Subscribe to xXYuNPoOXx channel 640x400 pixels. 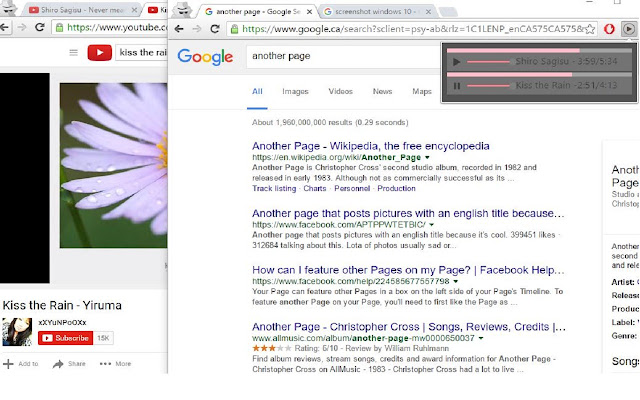click(65, 338)
